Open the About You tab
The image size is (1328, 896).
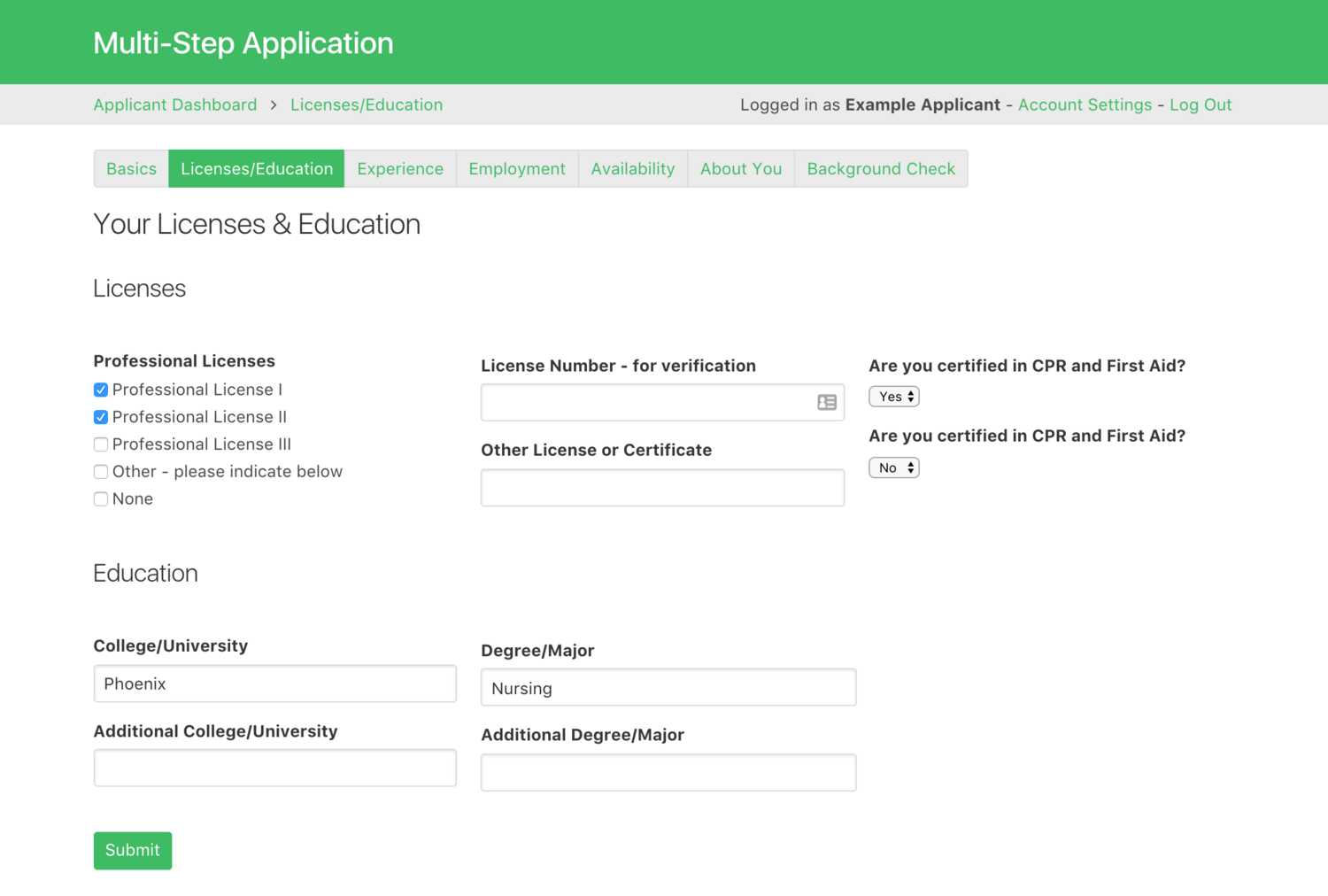741,169
